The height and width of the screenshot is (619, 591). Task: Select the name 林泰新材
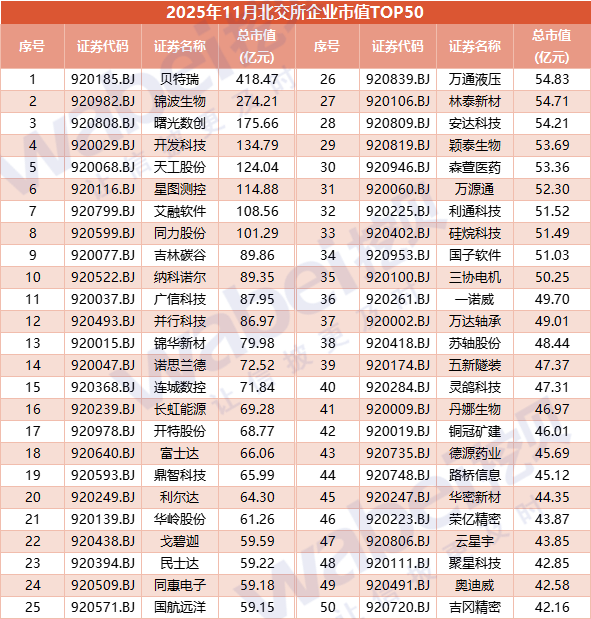[x=475, y=101]
